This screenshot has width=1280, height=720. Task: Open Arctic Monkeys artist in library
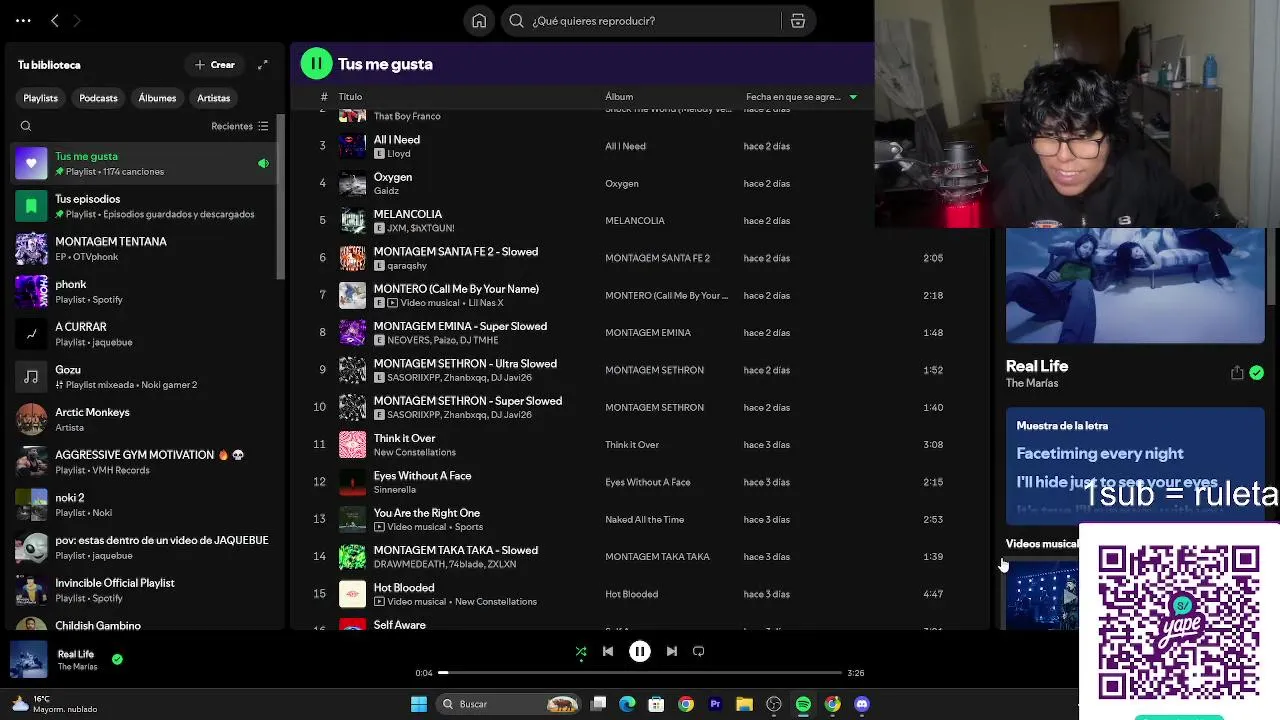pyautogui.click(x=143, y=419)
